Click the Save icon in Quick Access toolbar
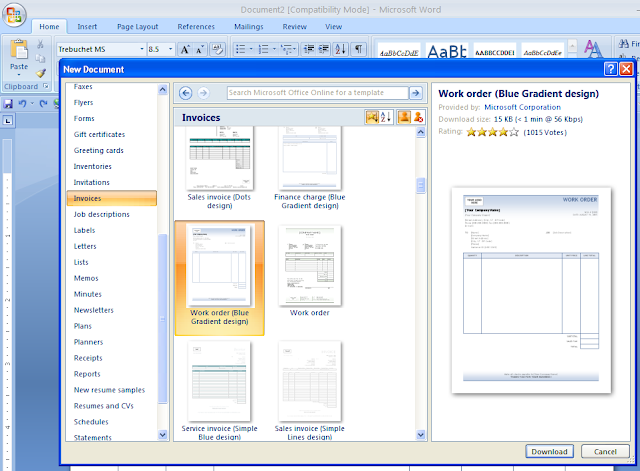 pos(8,104)
